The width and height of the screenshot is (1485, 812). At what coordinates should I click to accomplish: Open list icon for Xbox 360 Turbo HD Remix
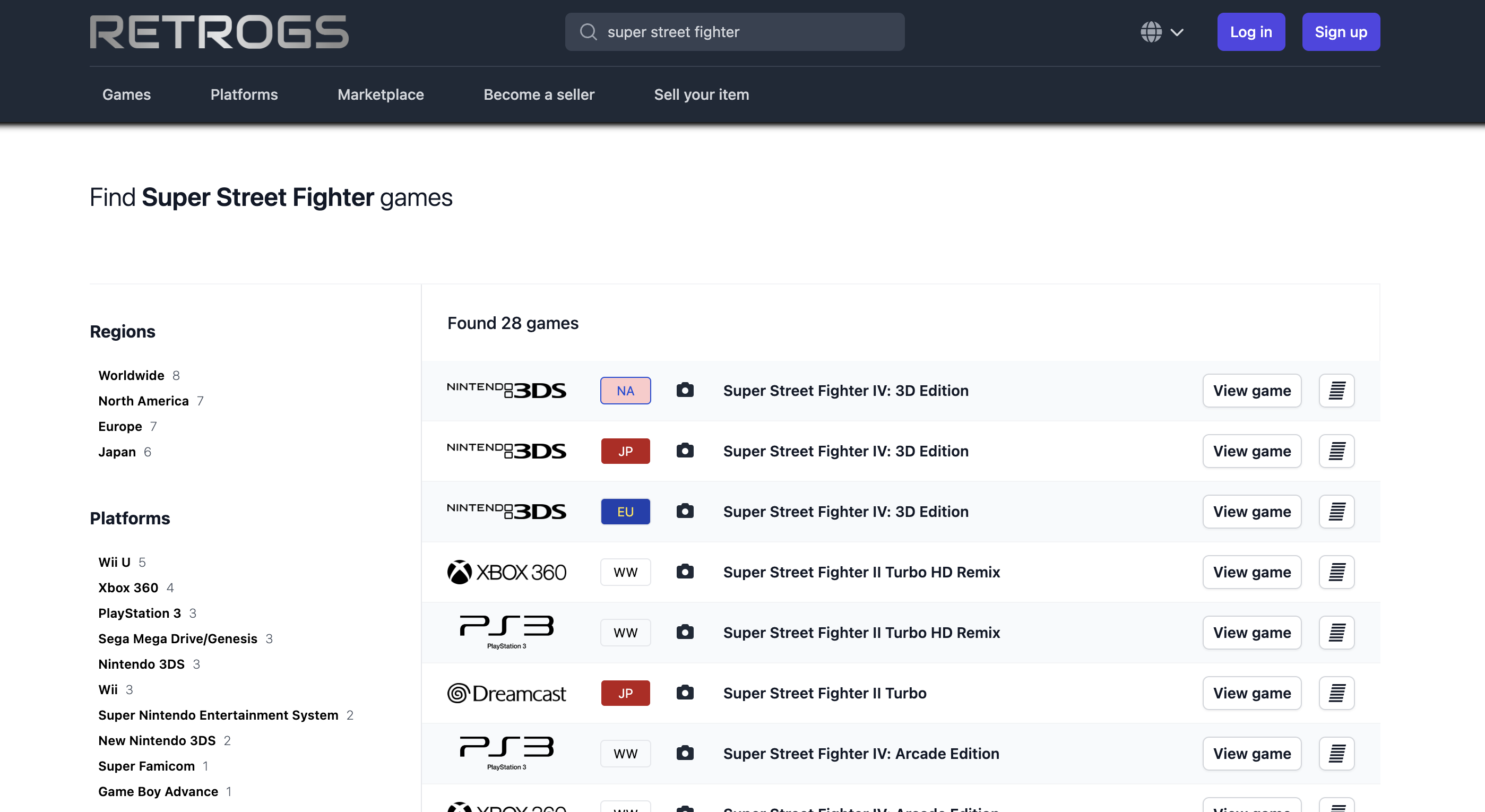(x=1336, y=572)
